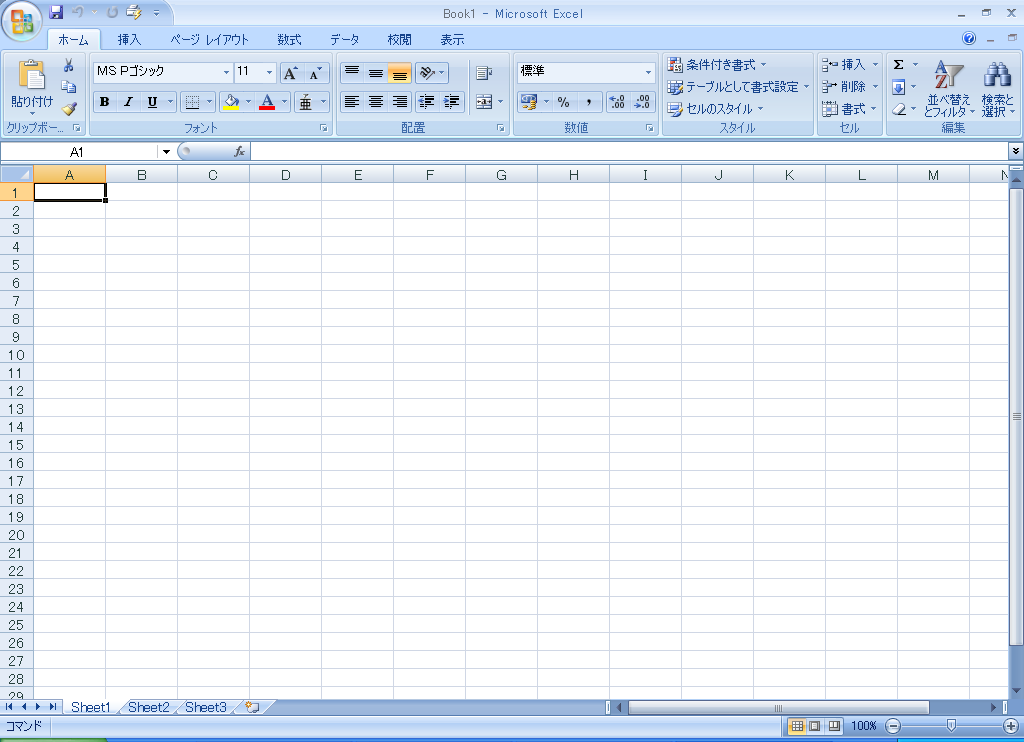Click inside the formula bar input

click(630, 152)
